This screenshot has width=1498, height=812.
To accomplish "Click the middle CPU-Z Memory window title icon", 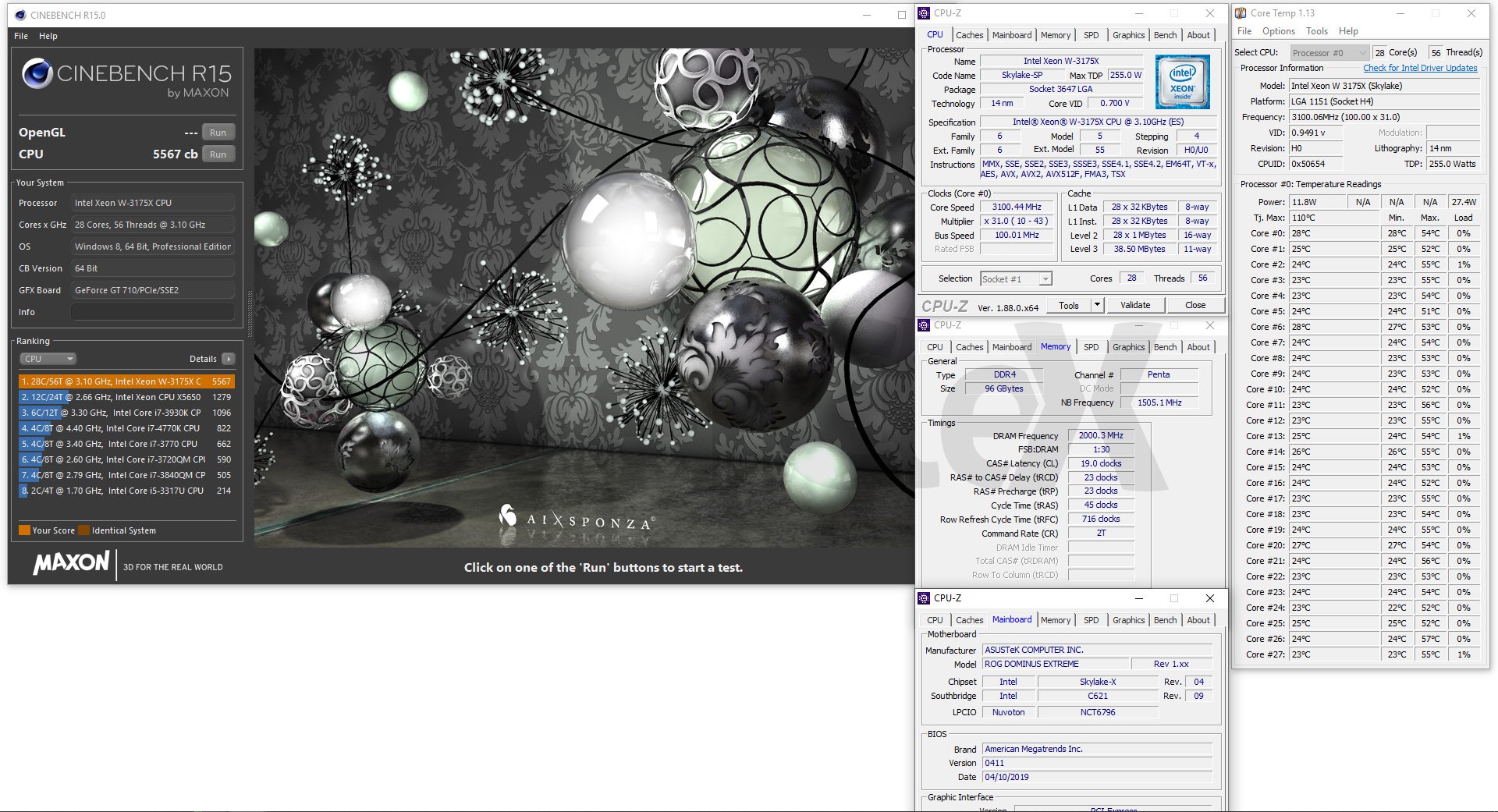I will click(924, 325).
